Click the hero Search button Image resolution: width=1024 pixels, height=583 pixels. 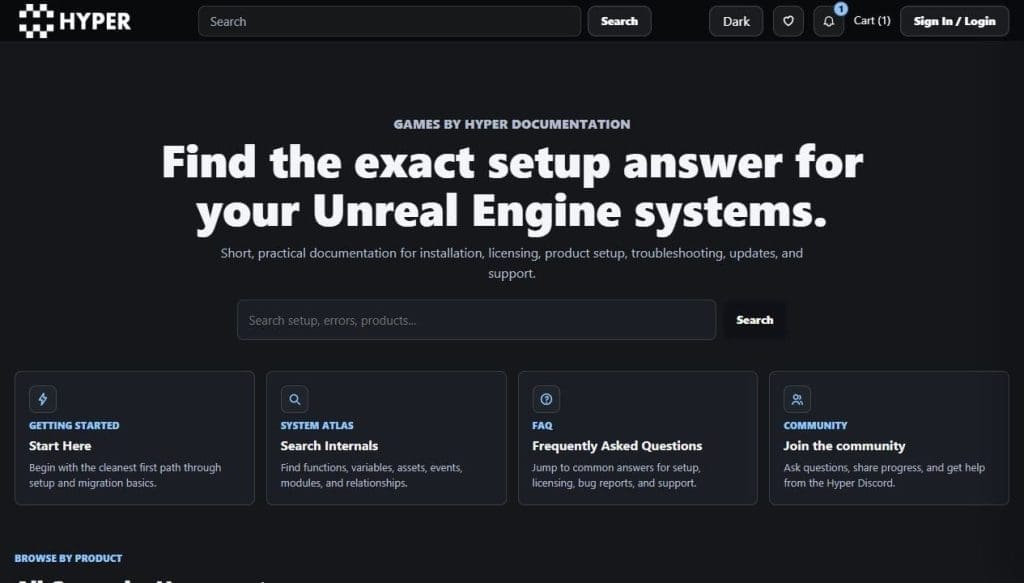pyautogui.click(x=754, y=320)
